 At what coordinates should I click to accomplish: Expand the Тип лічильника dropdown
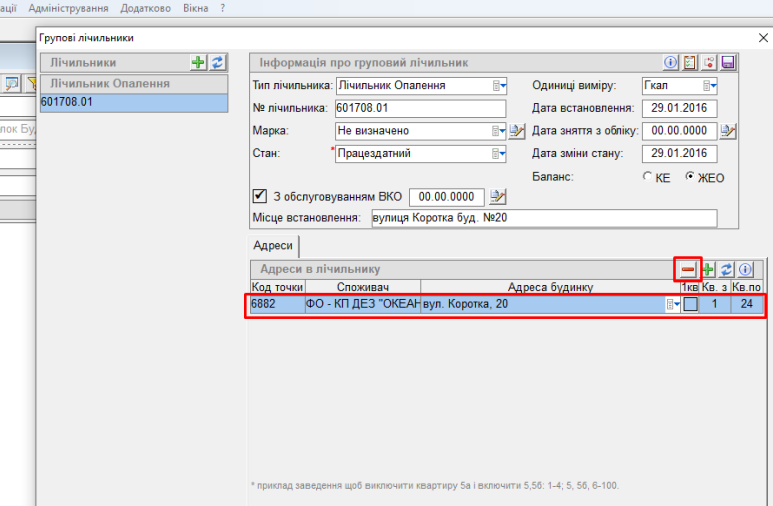click(x=500, y=86)
